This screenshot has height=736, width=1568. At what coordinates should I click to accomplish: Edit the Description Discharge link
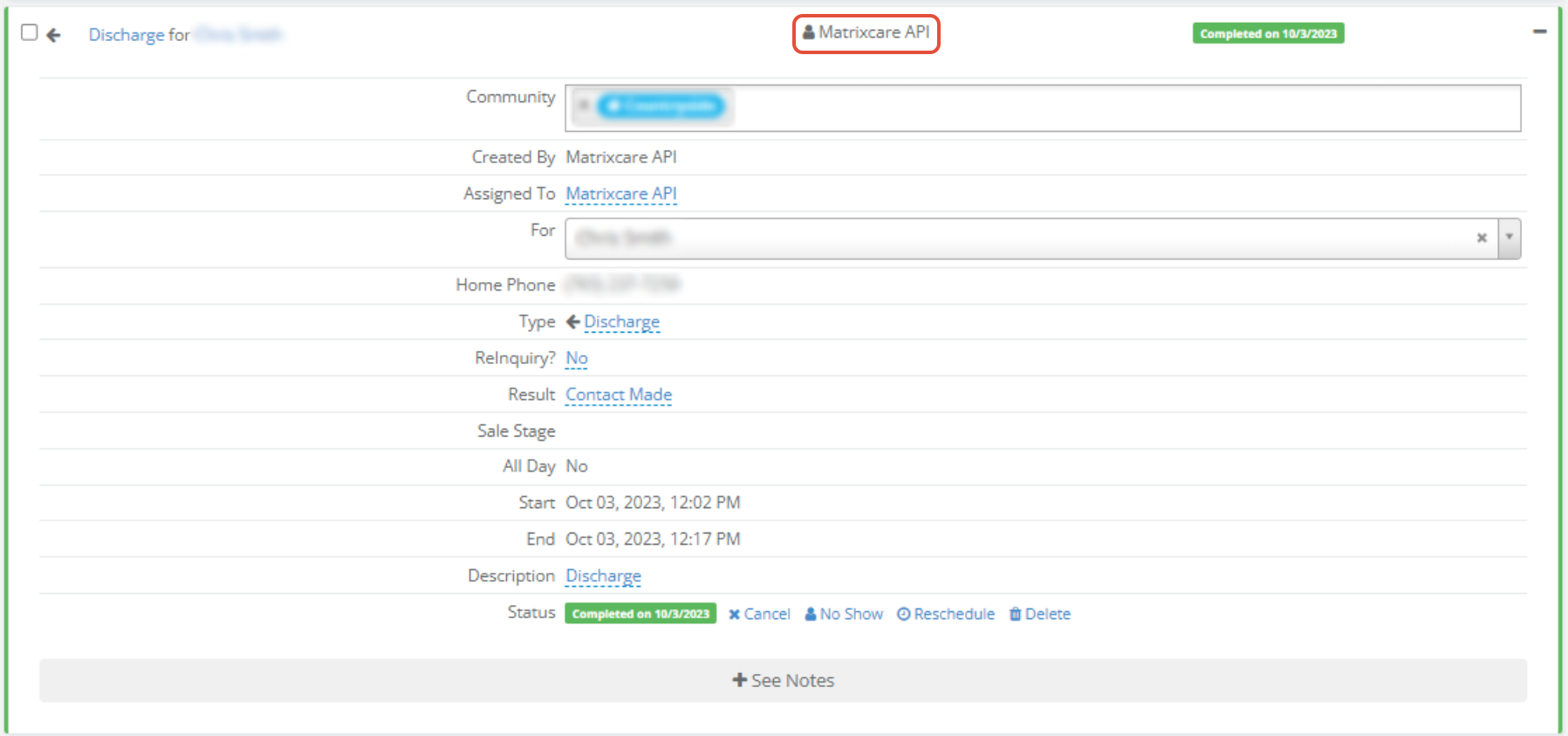[x=604, y=576]
